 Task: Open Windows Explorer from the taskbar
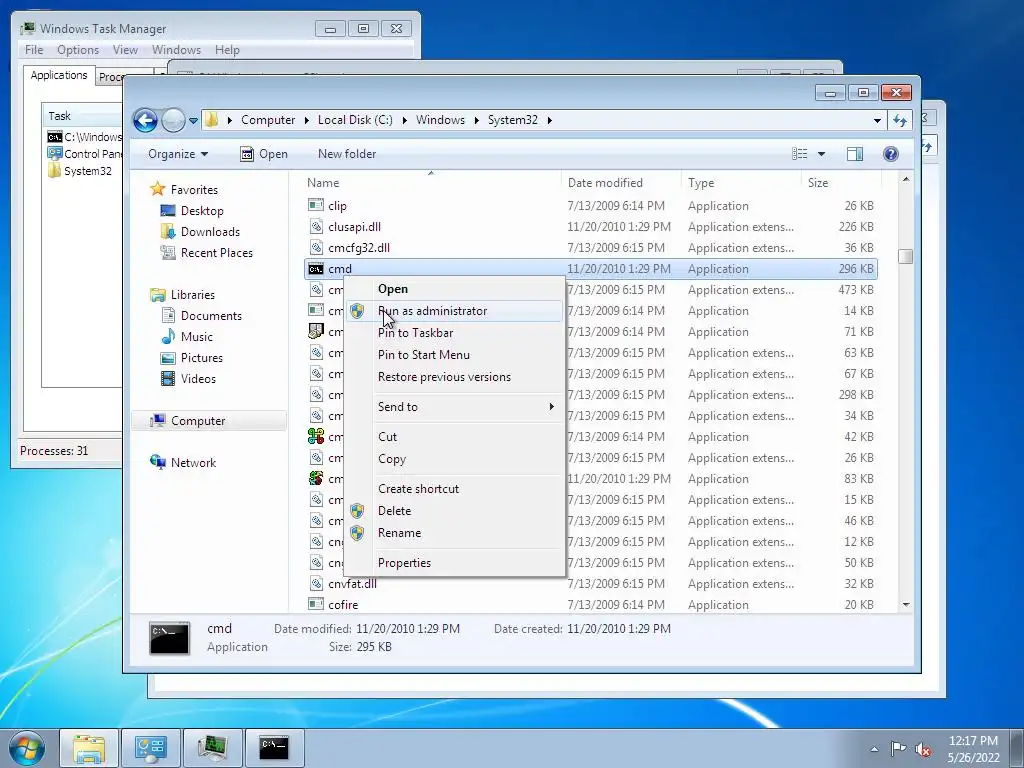[89, 748]
